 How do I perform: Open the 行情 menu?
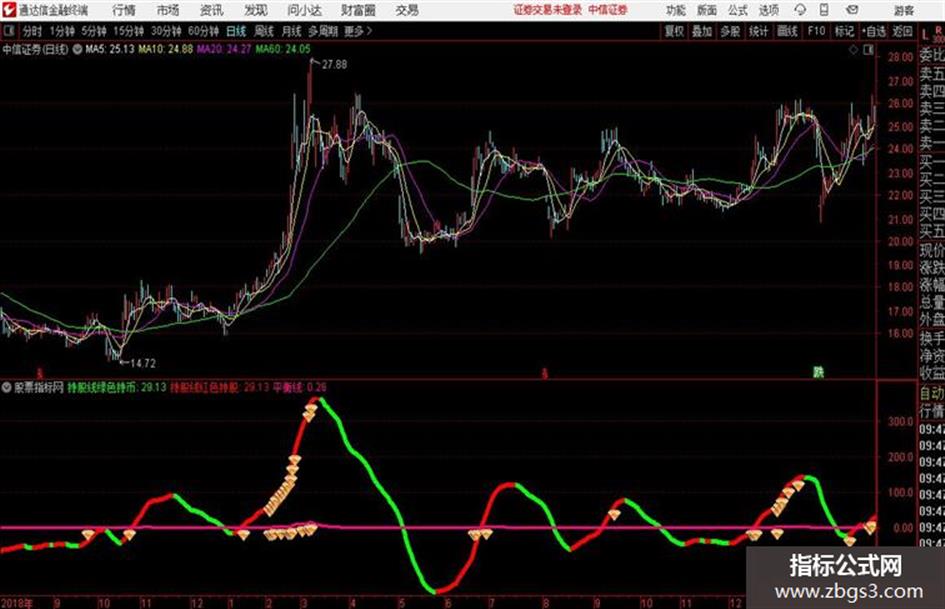coord(124,10)
